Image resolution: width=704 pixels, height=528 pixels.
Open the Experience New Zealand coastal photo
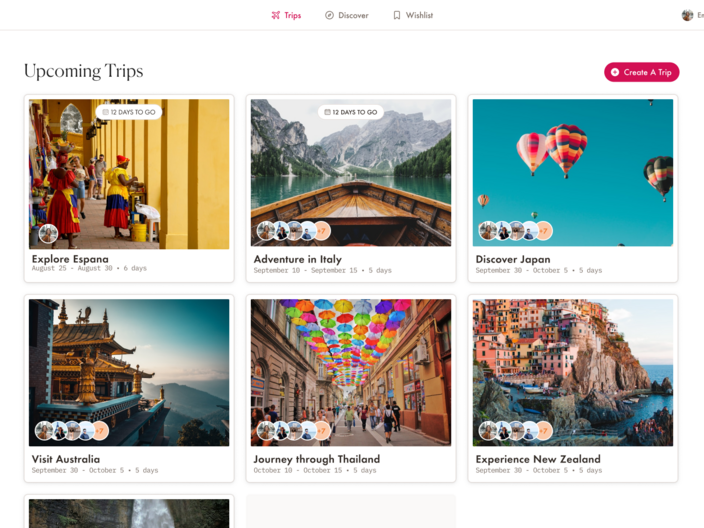pos(573,373)
